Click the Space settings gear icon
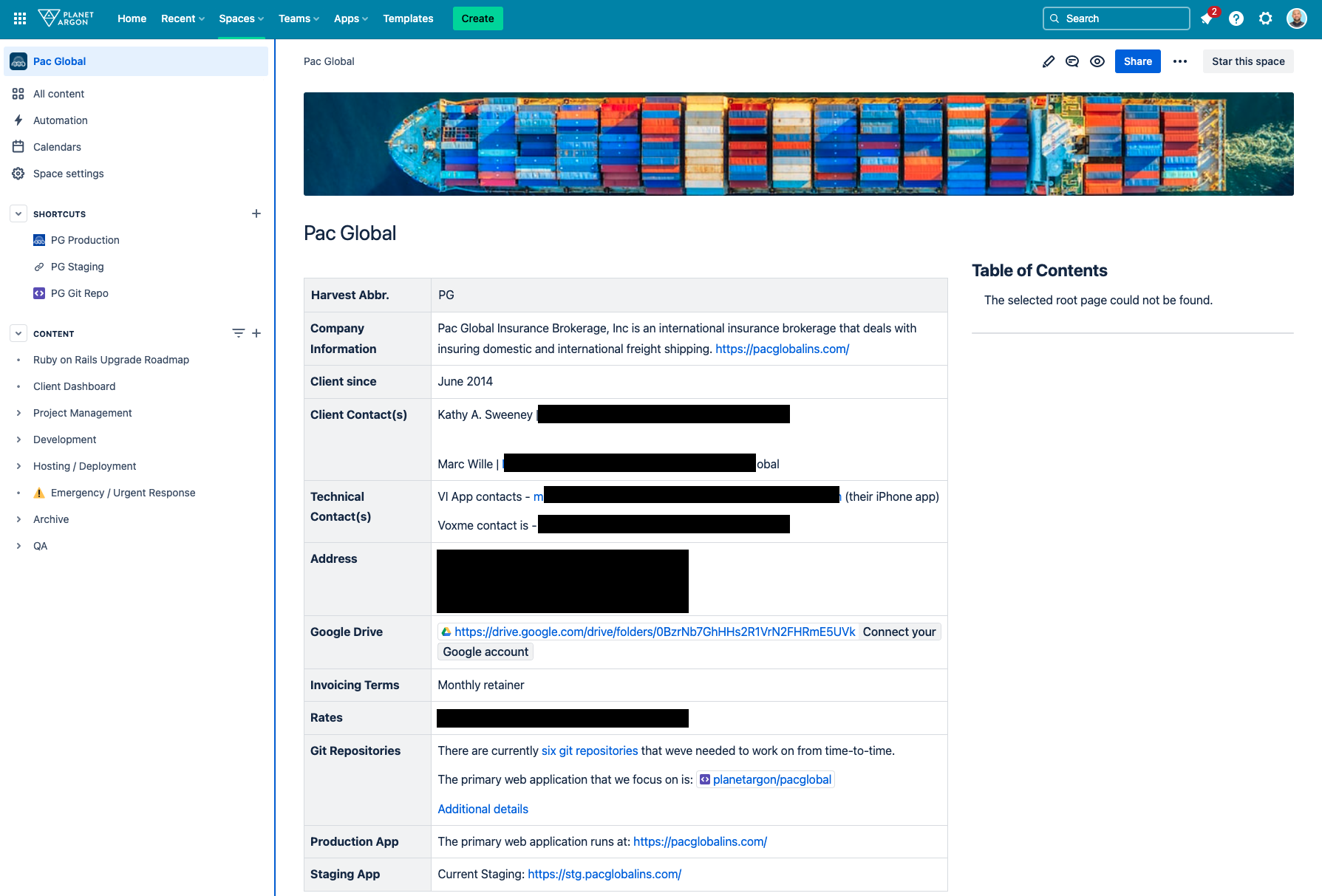This screenshot has width=1322, height=896. click(18, 174)
